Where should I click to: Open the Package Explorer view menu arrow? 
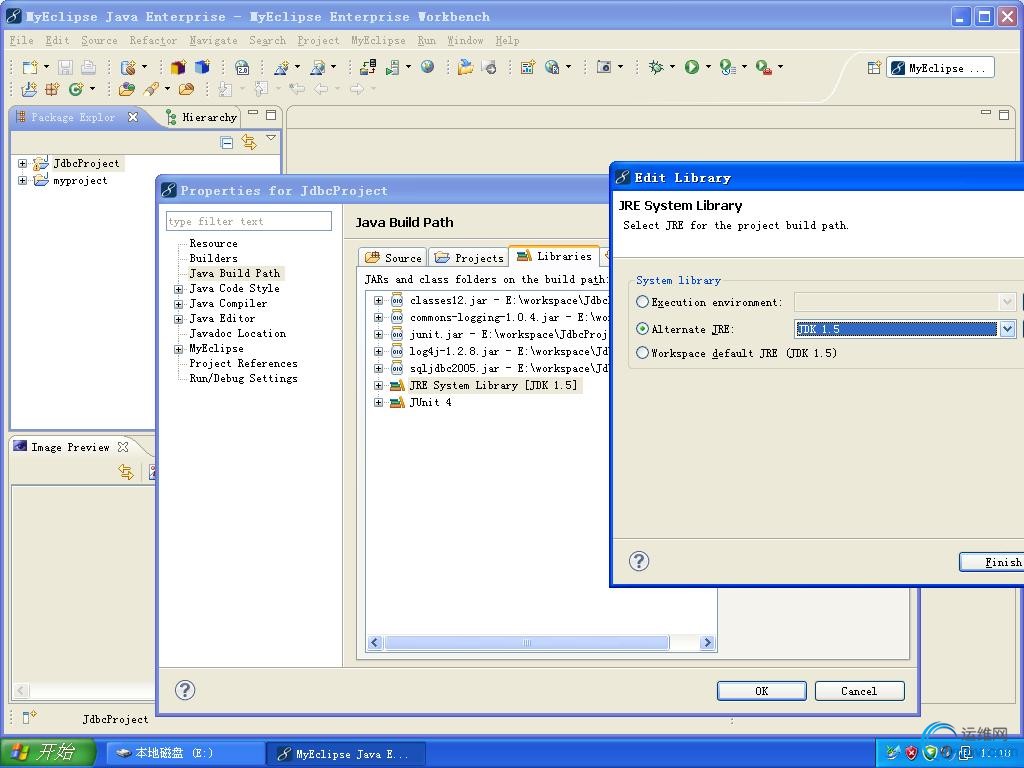(x=271, y=138)
